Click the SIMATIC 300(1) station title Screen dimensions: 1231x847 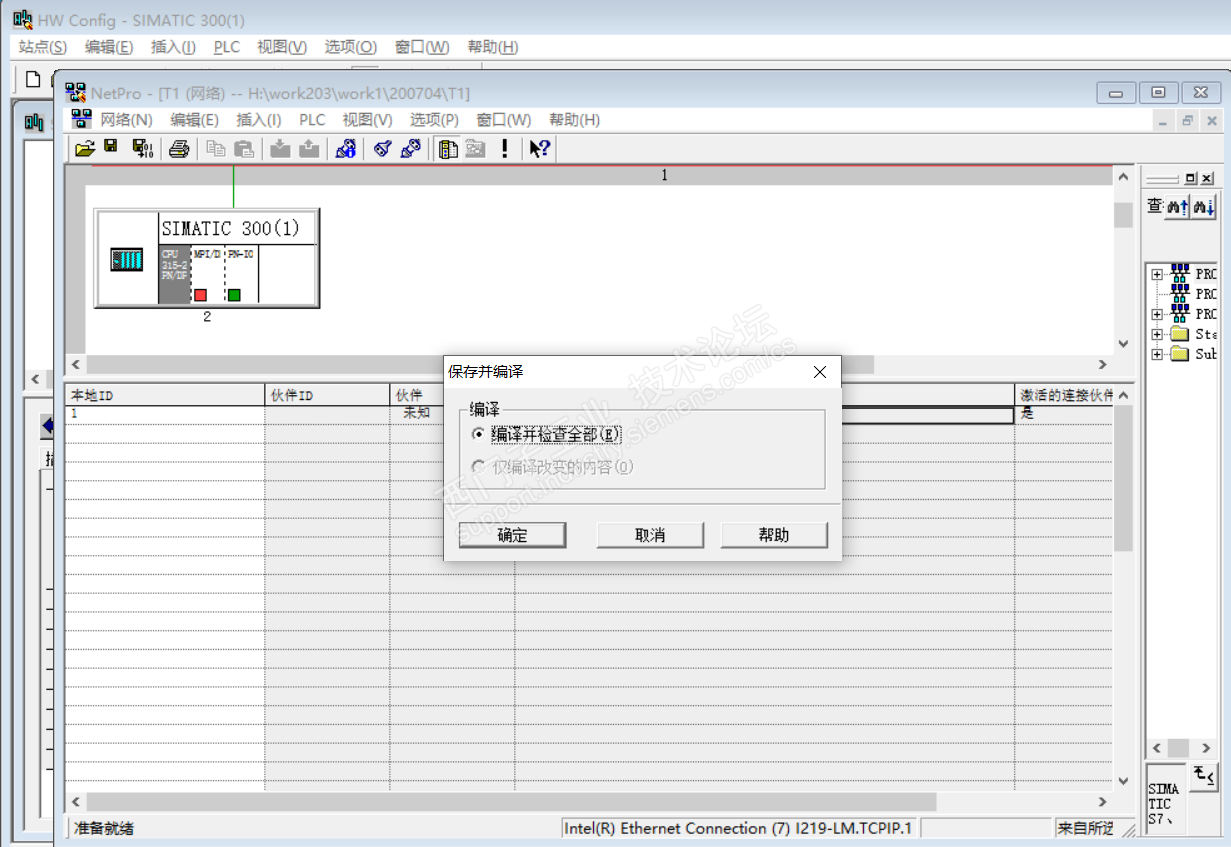point(231,228)
